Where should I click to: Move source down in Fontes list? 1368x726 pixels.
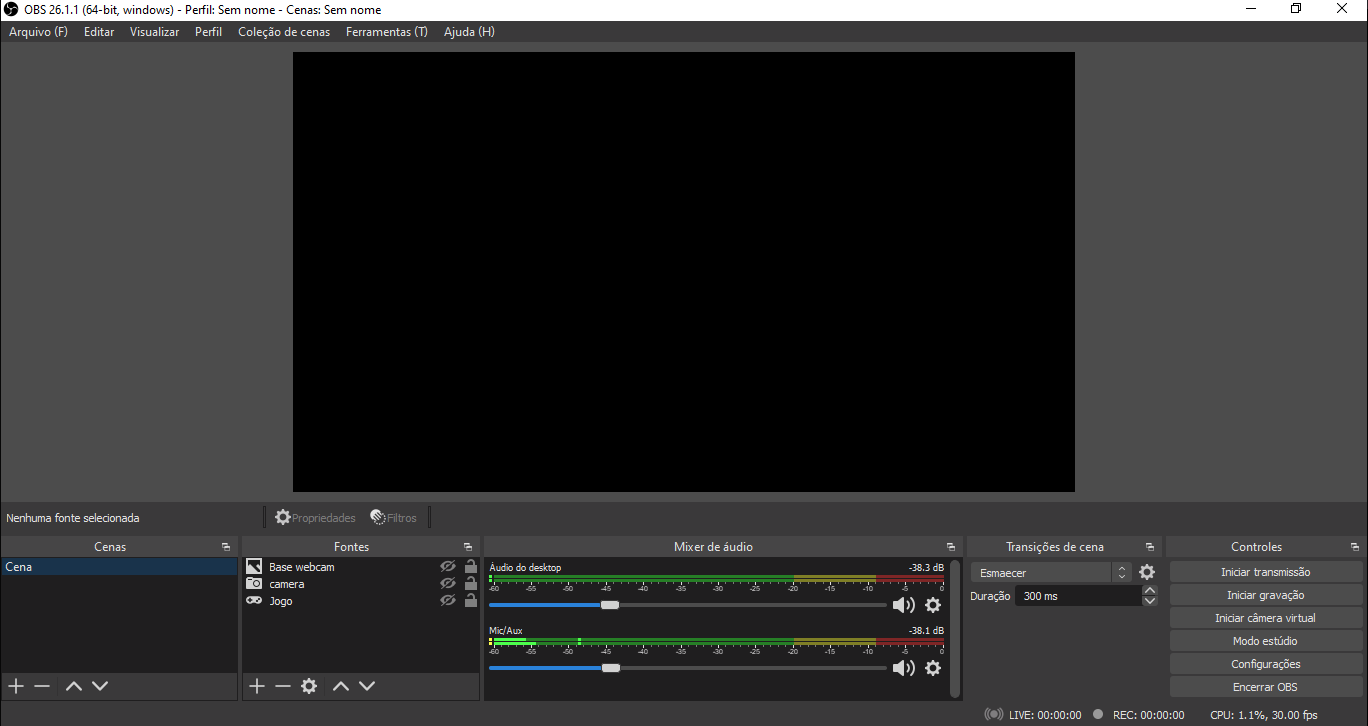[x=367, y=686]
